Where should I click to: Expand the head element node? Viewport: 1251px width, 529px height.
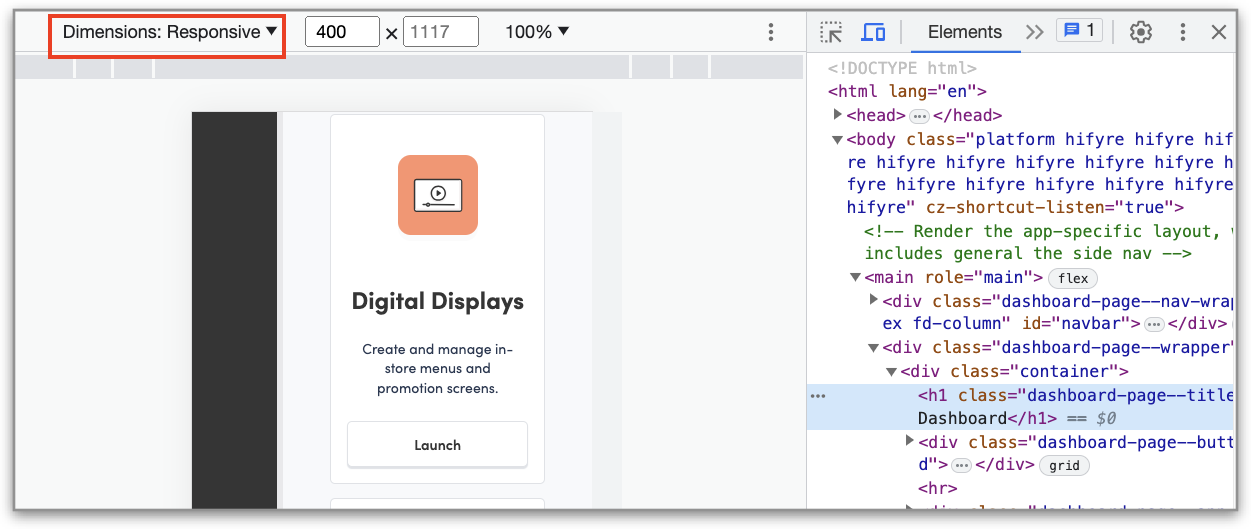[x=838, y=115]
